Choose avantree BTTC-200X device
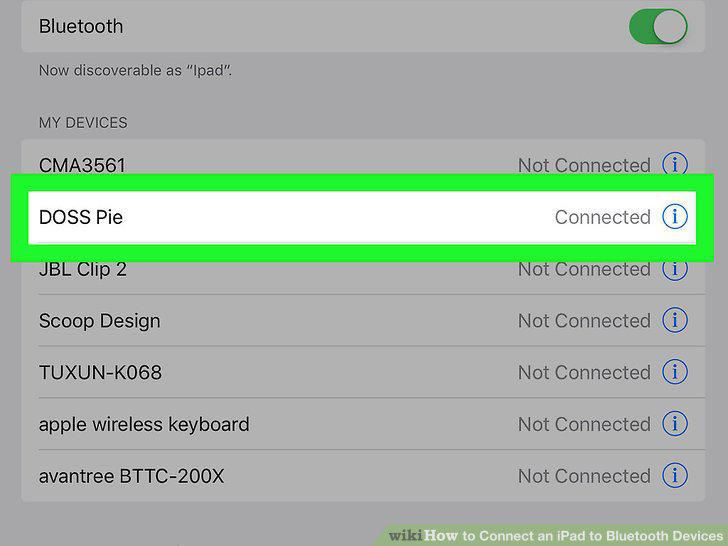The height and width of the screenshot is (546, 728). click(x=363, y=476)
